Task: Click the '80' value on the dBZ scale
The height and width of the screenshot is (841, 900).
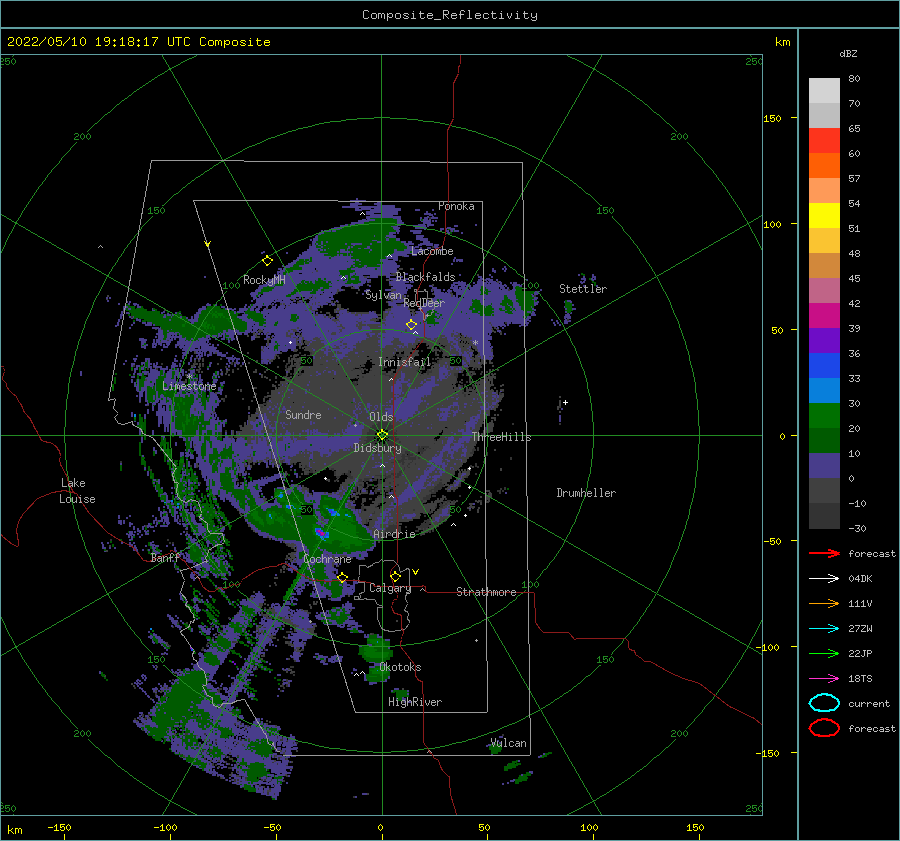Action: point(854,79)
